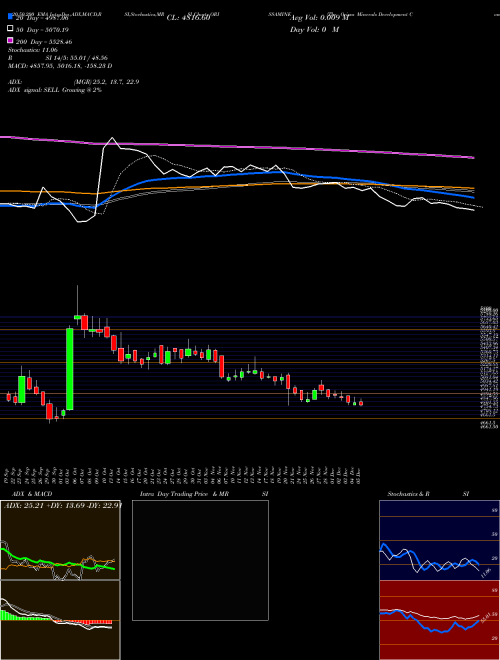
Task: Click the white 50 Day legend swatch
Action: (11, 29)
